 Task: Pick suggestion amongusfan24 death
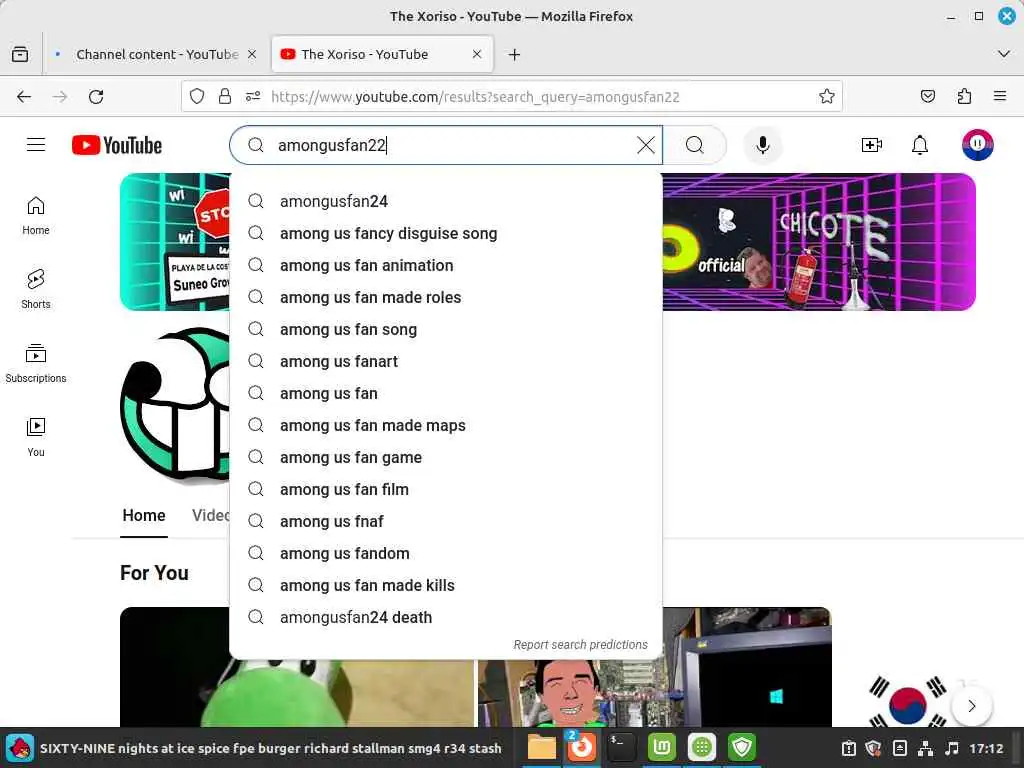(x=446, y=617)
